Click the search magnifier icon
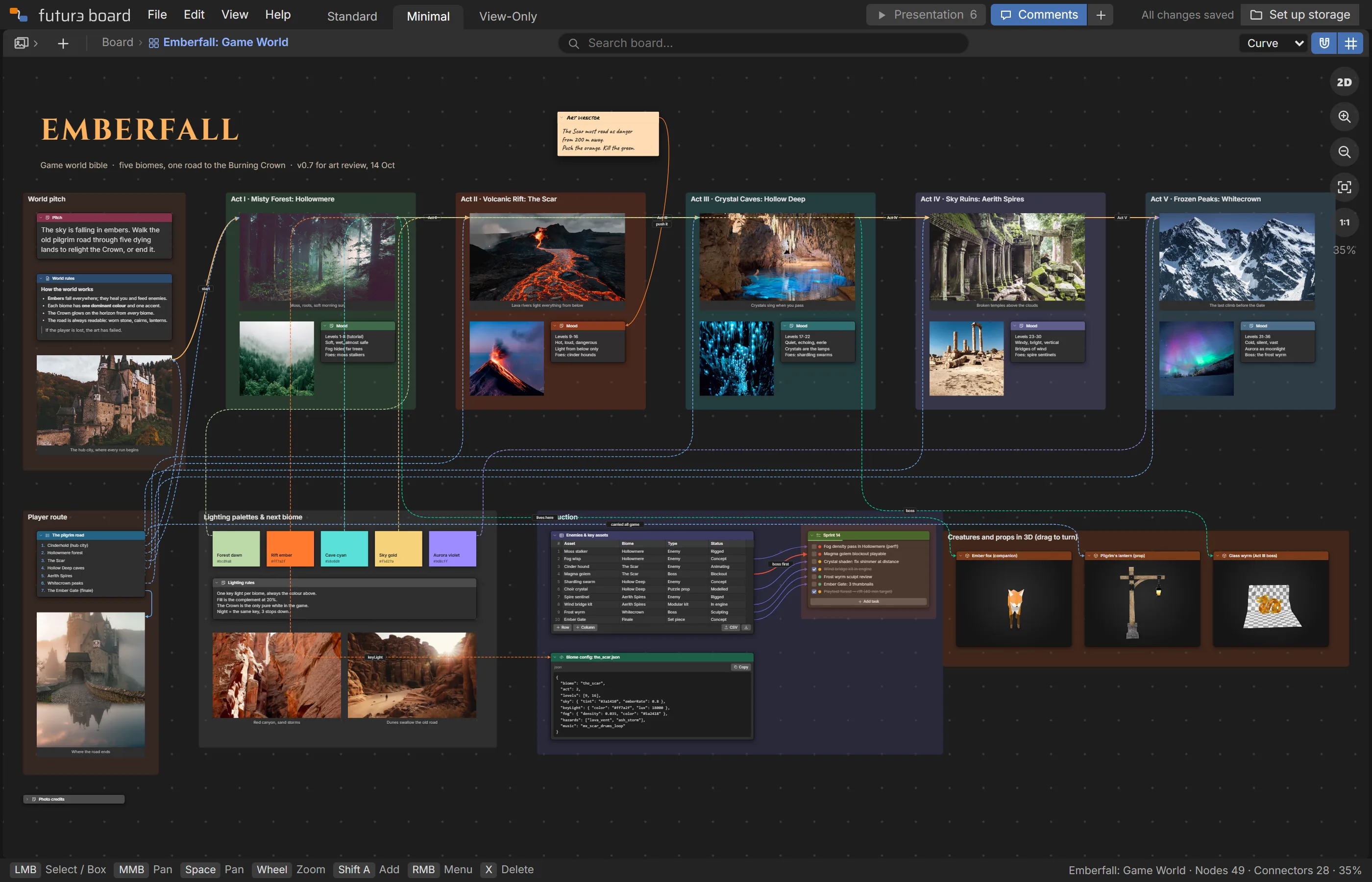The width and height of the screenshot is (1372, 882). coord(573,44)
